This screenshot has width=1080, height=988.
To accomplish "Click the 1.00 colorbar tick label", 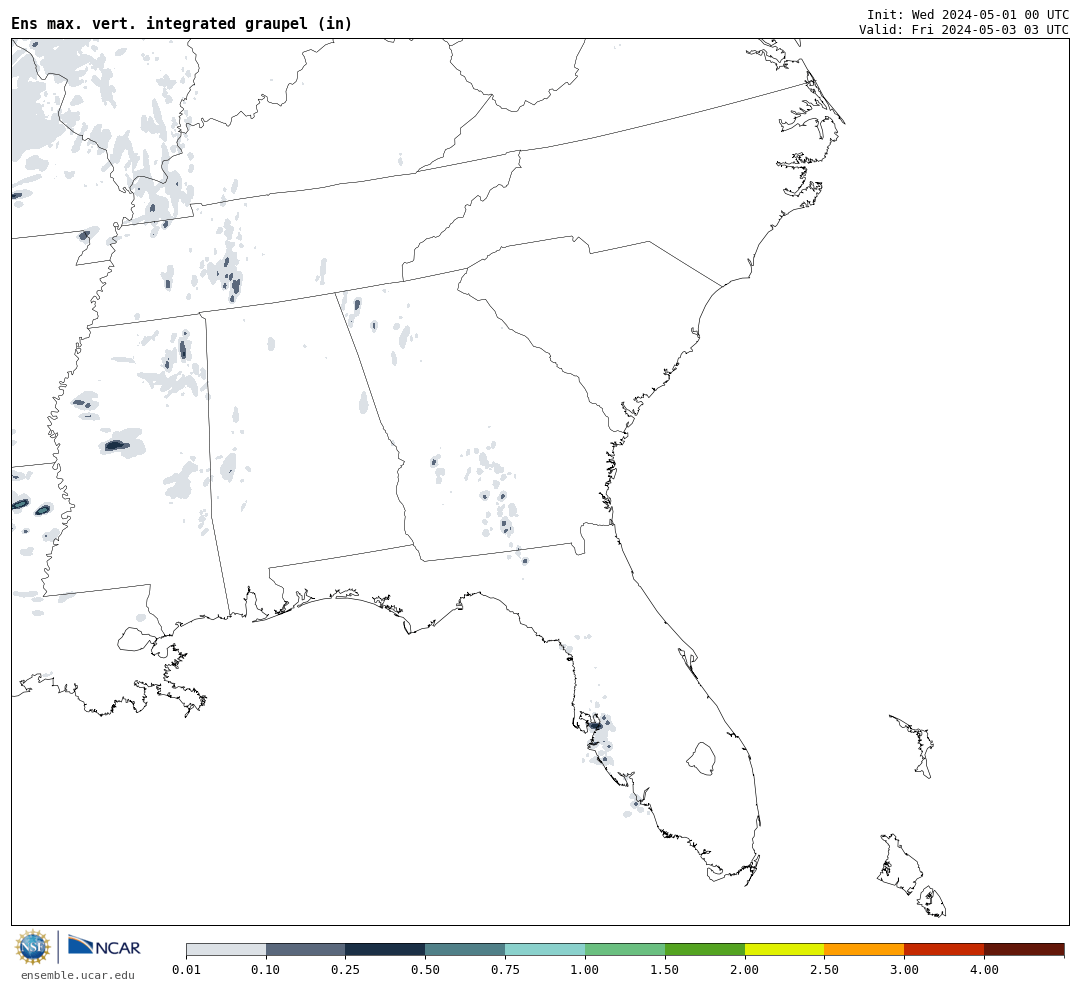I will pyautogui.click(x=585, y=969).
